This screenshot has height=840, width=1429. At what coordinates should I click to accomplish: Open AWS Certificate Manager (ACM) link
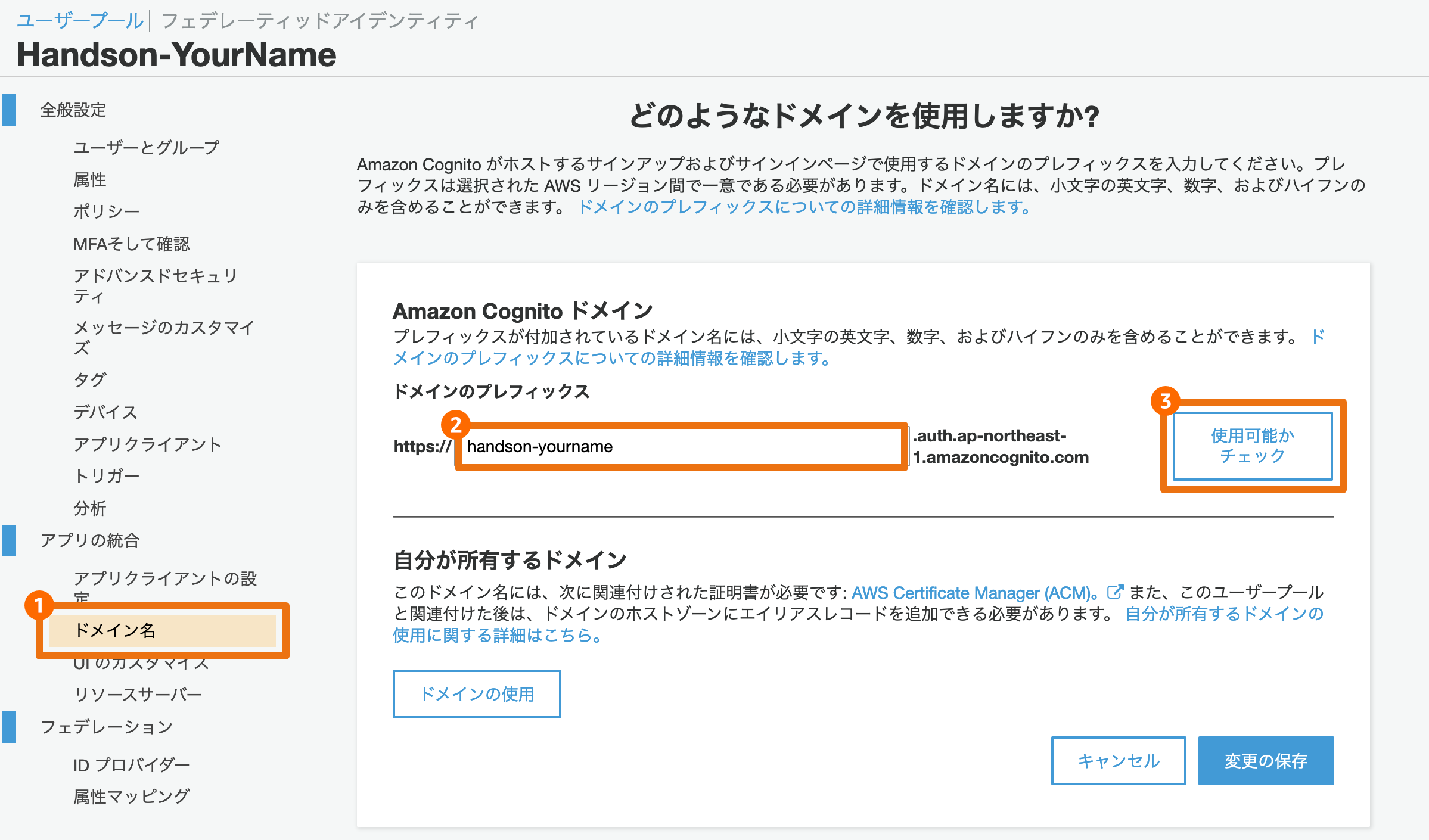[x=975, y=593]
